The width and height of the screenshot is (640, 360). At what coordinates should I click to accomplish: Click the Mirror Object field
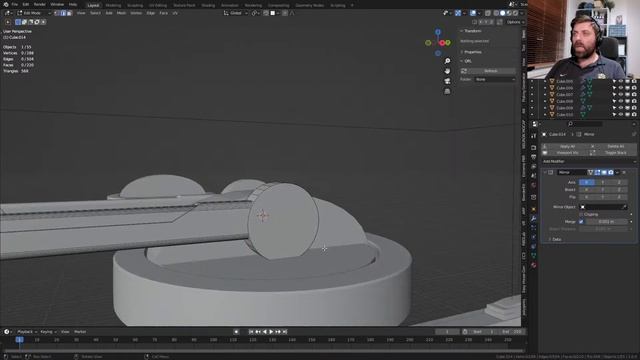click(x=603, y=207)
